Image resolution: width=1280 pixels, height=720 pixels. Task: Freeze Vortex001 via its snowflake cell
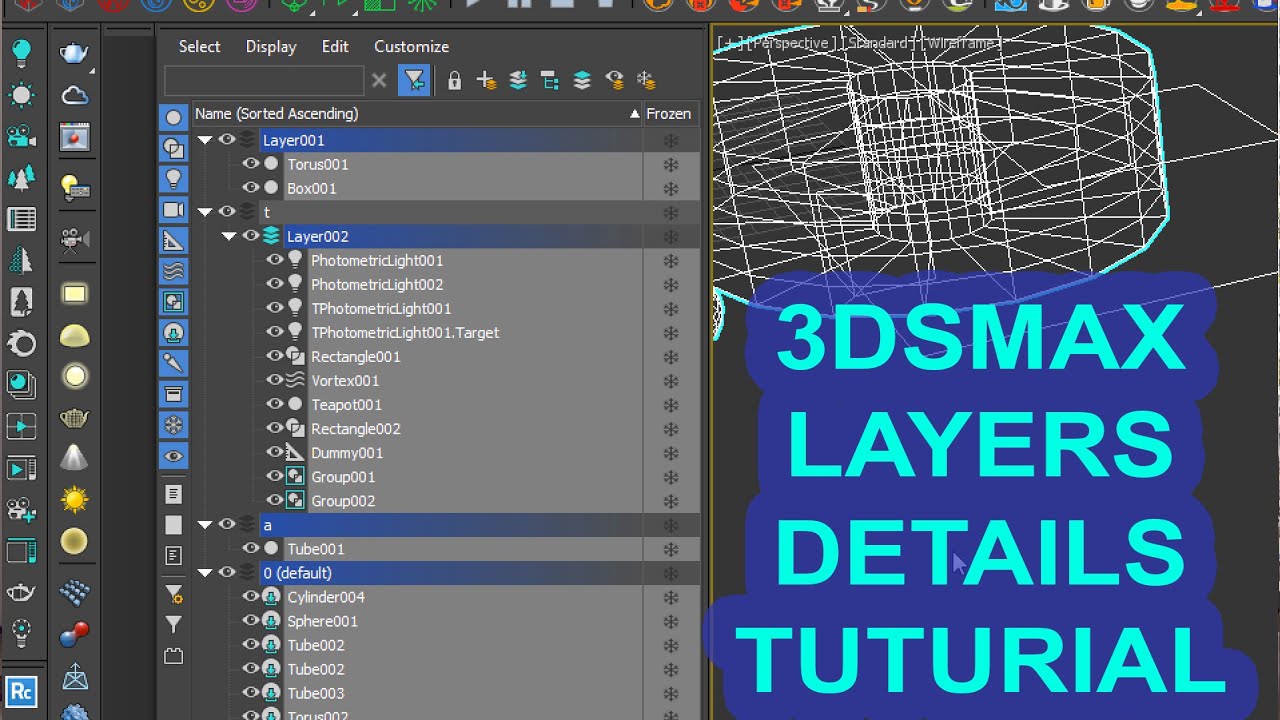pyautogui.click(x=671, y=380)
